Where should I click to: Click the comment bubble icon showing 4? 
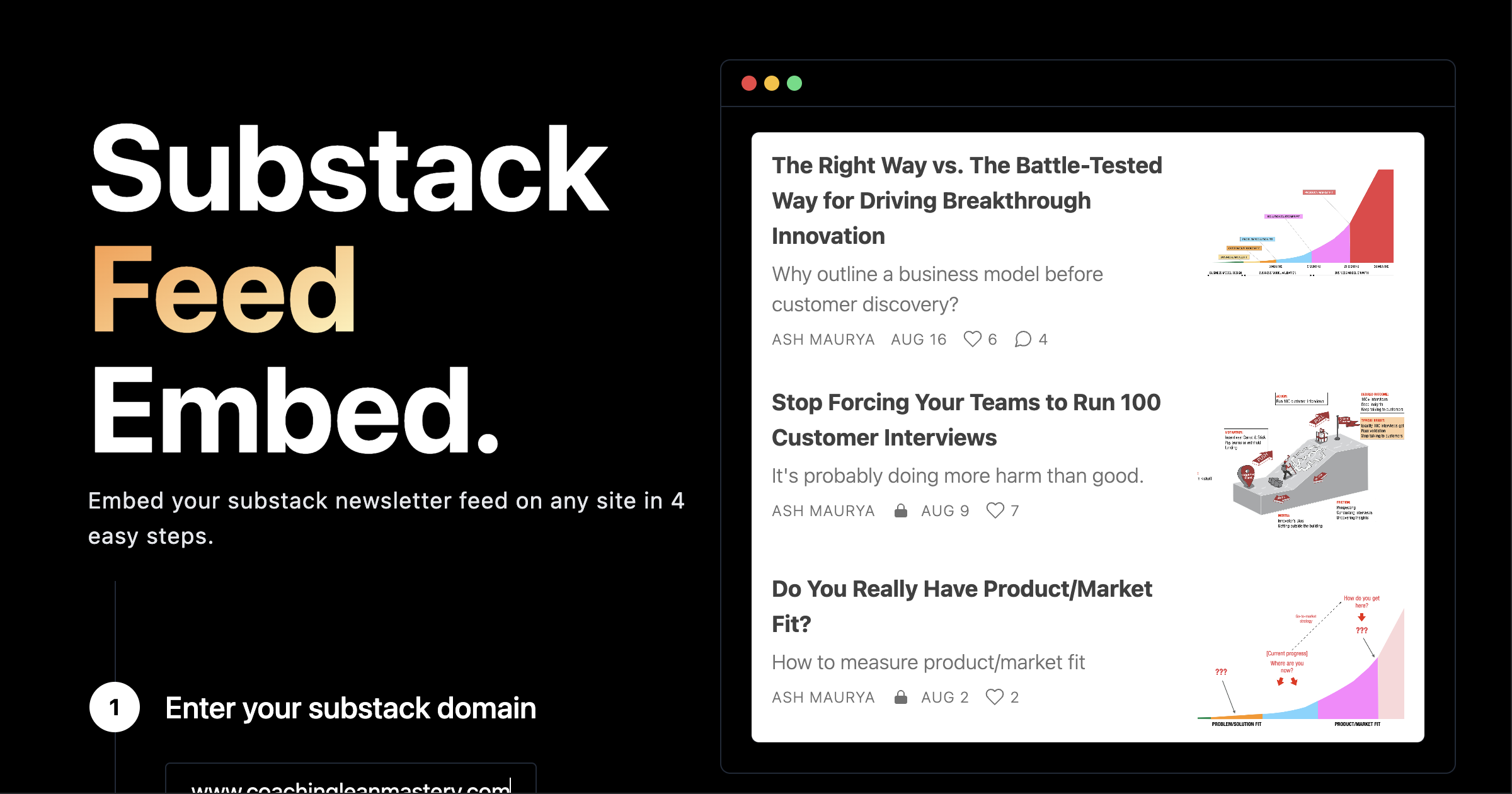pos(1023,339)
